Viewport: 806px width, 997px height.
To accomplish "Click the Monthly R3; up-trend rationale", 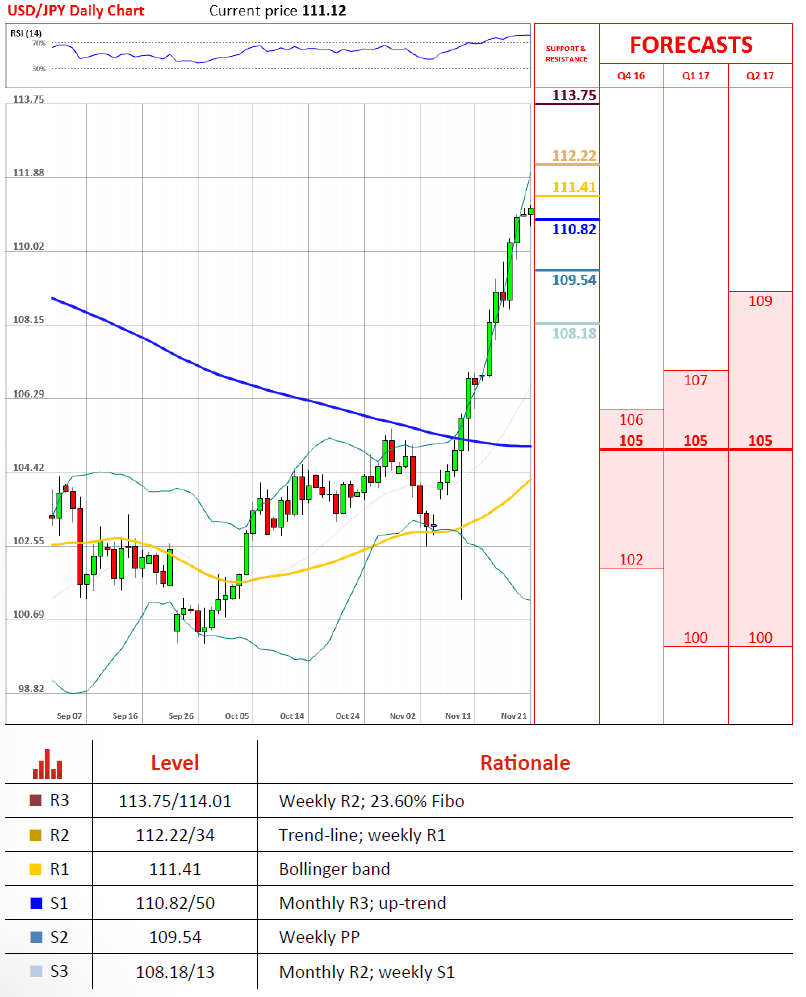I will pyautogui.click(x=362, y=904).
